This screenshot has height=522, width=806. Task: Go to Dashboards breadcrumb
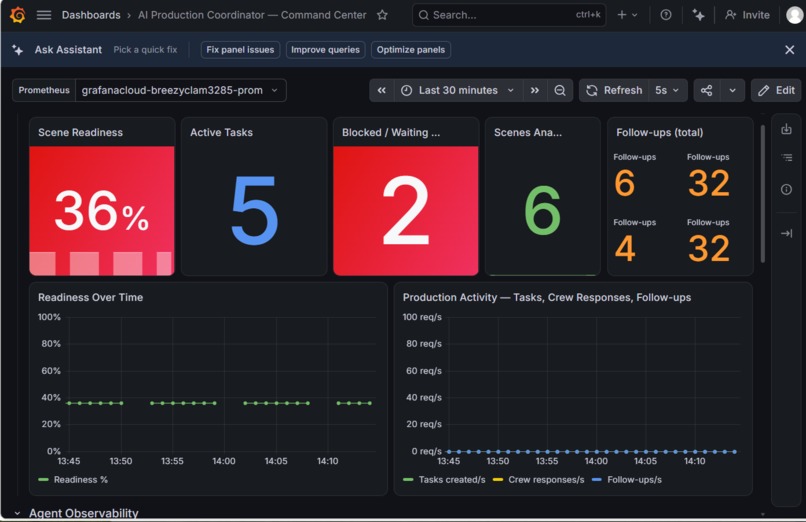point(91,15)
